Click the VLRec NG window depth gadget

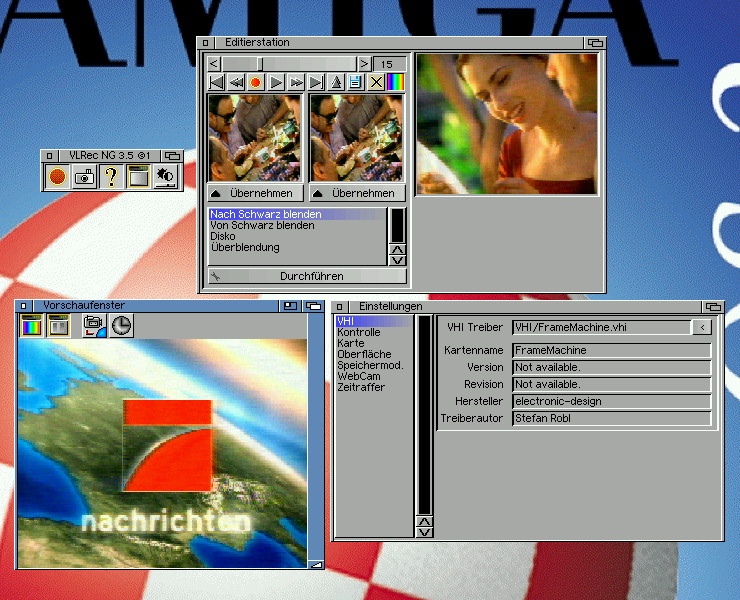point(172,155)
